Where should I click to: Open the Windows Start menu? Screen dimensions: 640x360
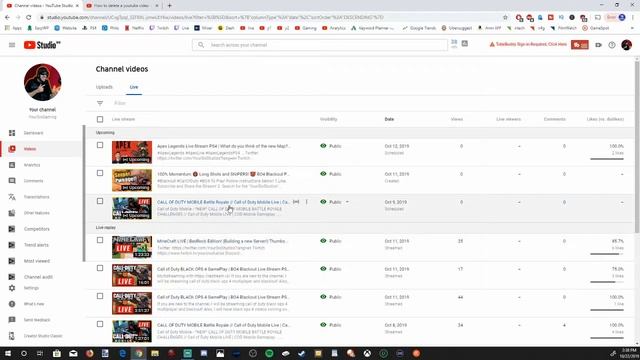(x=8, y=353)
